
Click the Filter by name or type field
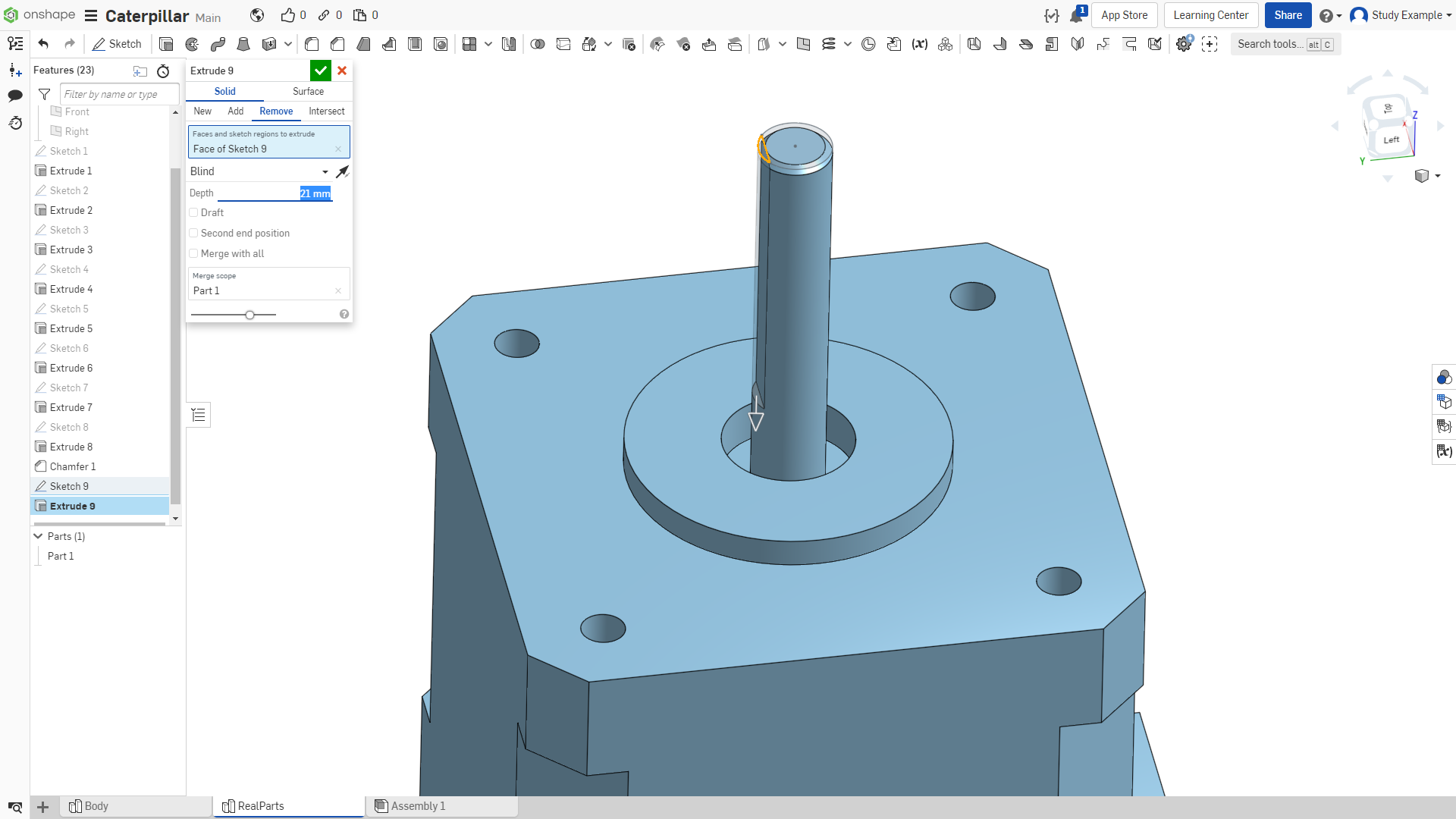(x=119, y=94)
